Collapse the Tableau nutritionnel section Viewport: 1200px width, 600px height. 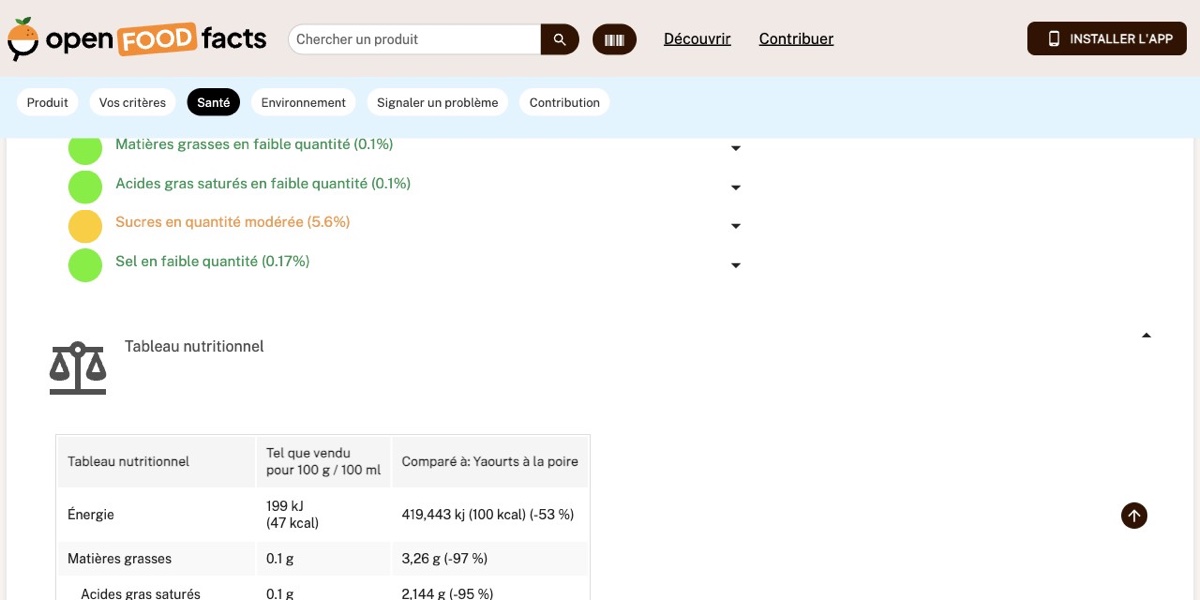1146,336
